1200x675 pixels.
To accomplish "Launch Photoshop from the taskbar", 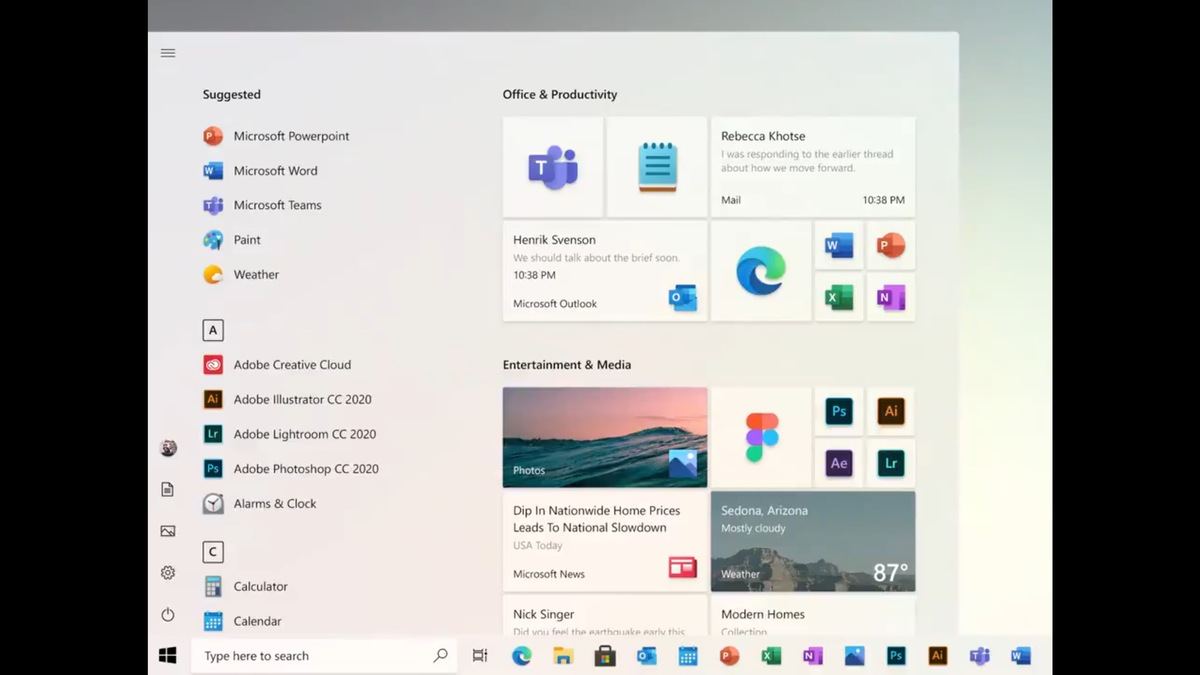I will 896,656.
